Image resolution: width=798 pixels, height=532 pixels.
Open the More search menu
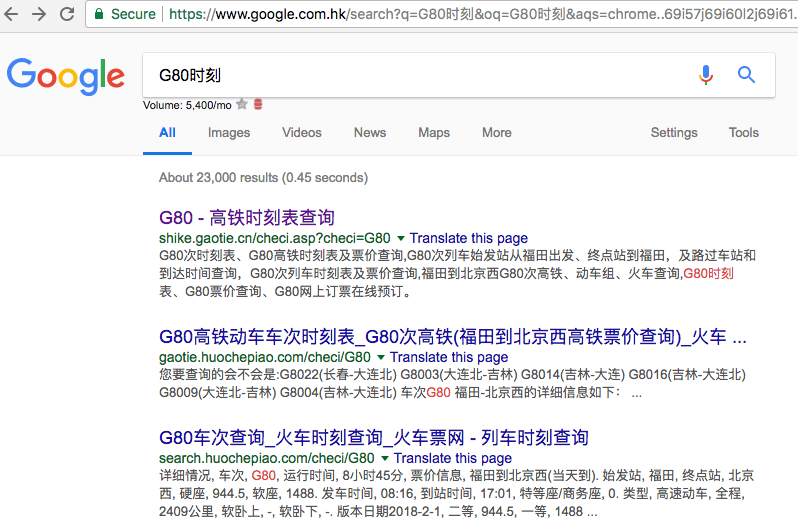click(497, 133)
